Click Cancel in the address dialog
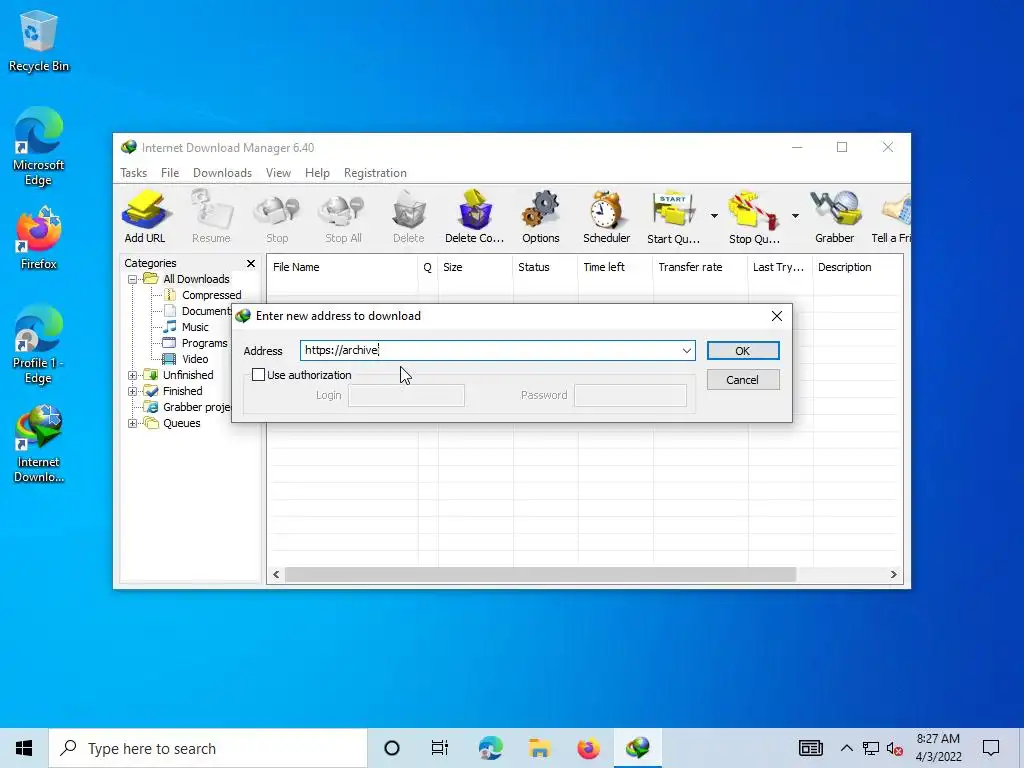Viewport: 1024px width, 768px height. tap(743, 379)
